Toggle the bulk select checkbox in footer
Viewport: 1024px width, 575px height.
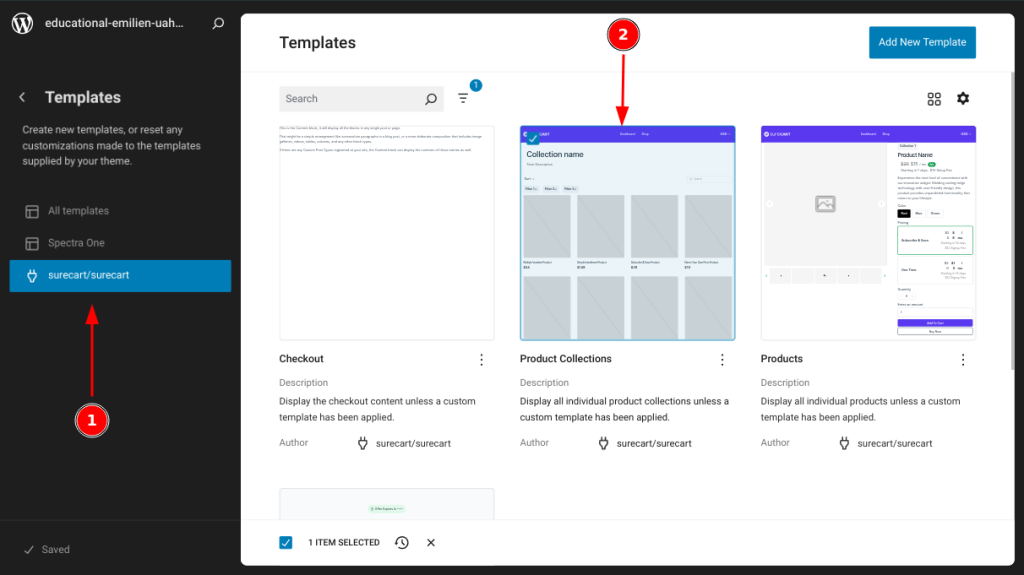click(286, 542)
